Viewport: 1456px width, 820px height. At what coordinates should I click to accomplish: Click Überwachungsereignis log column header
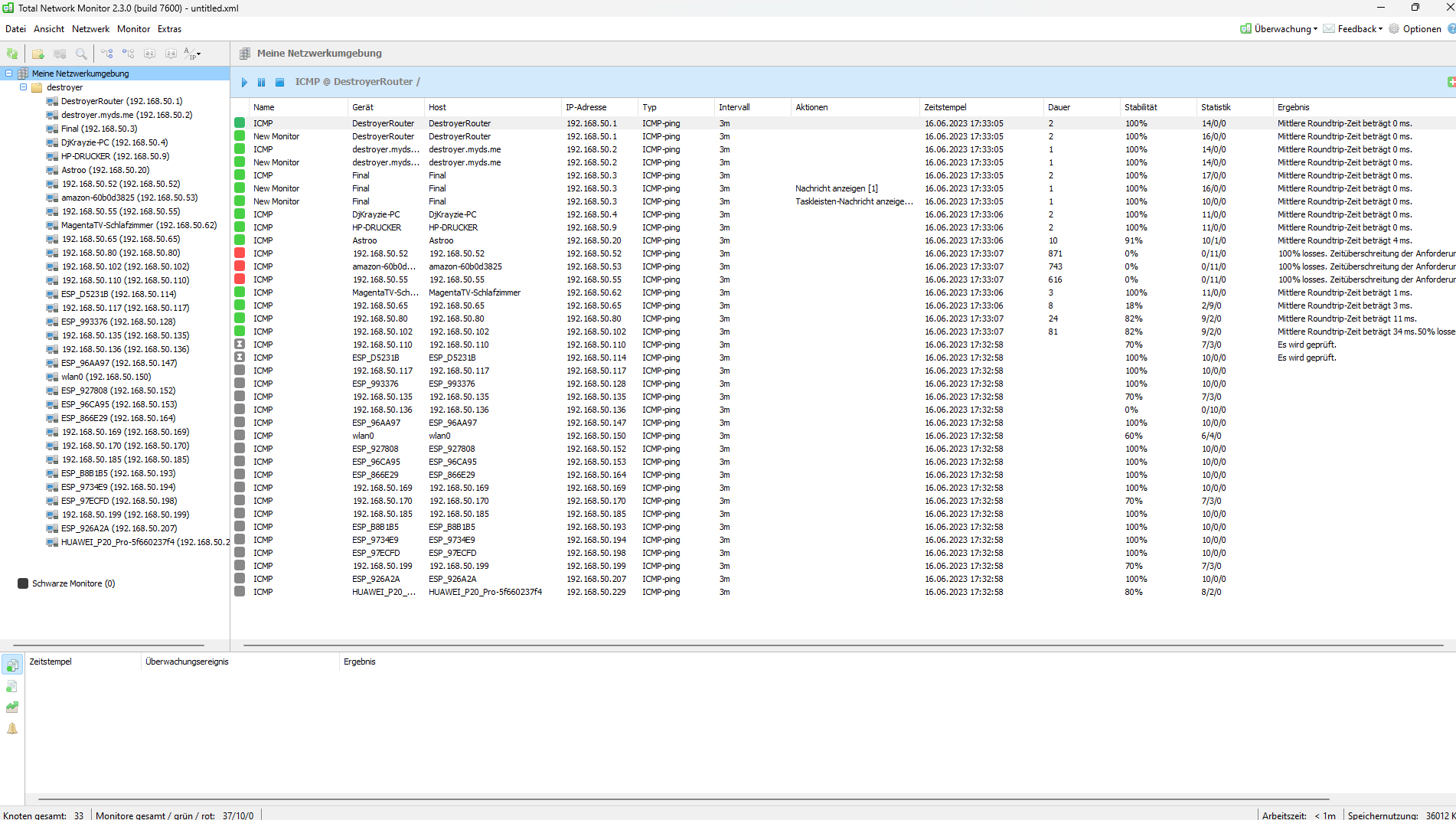[240, 662]
